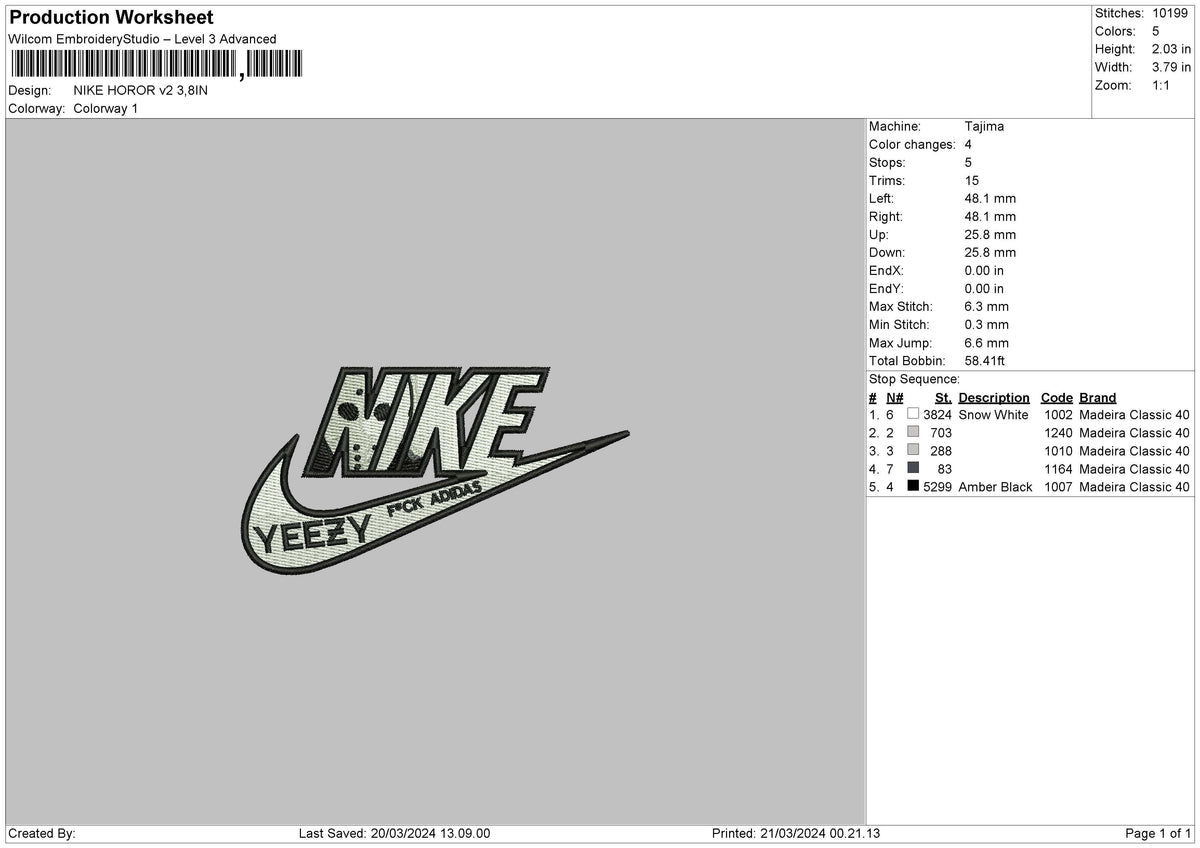Select thread code 1007
This screenshot has height=848, width=1200.
tap(1058, 486)
